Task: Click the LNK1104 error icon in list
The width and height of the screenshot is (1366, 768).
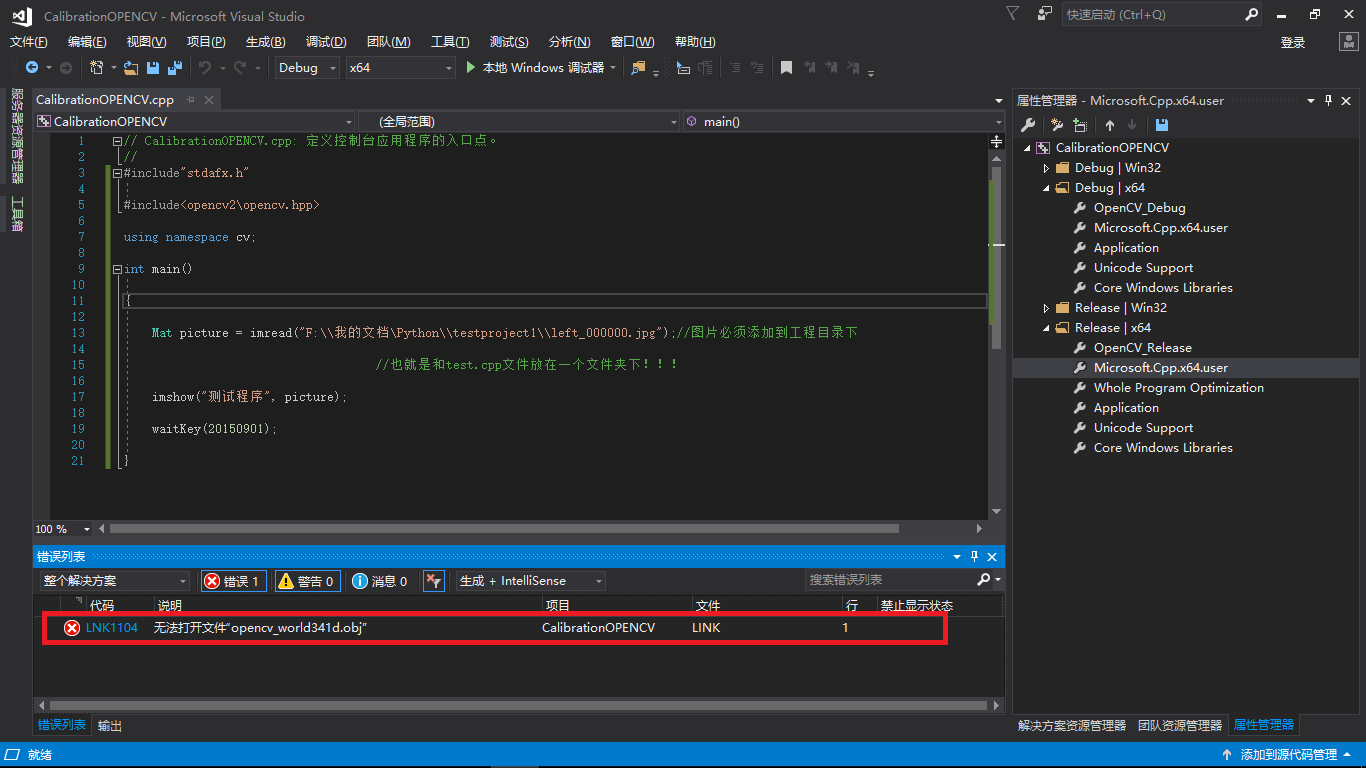Action: pyautogui.click(x=72, y=628)
